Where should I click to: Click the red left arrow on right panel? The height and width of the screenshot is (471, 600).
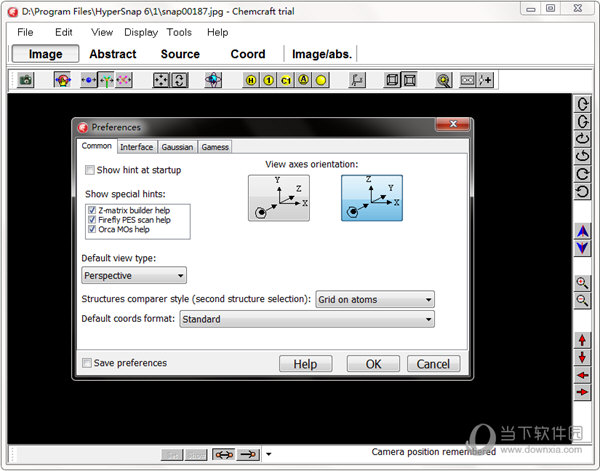coord(582,375)
